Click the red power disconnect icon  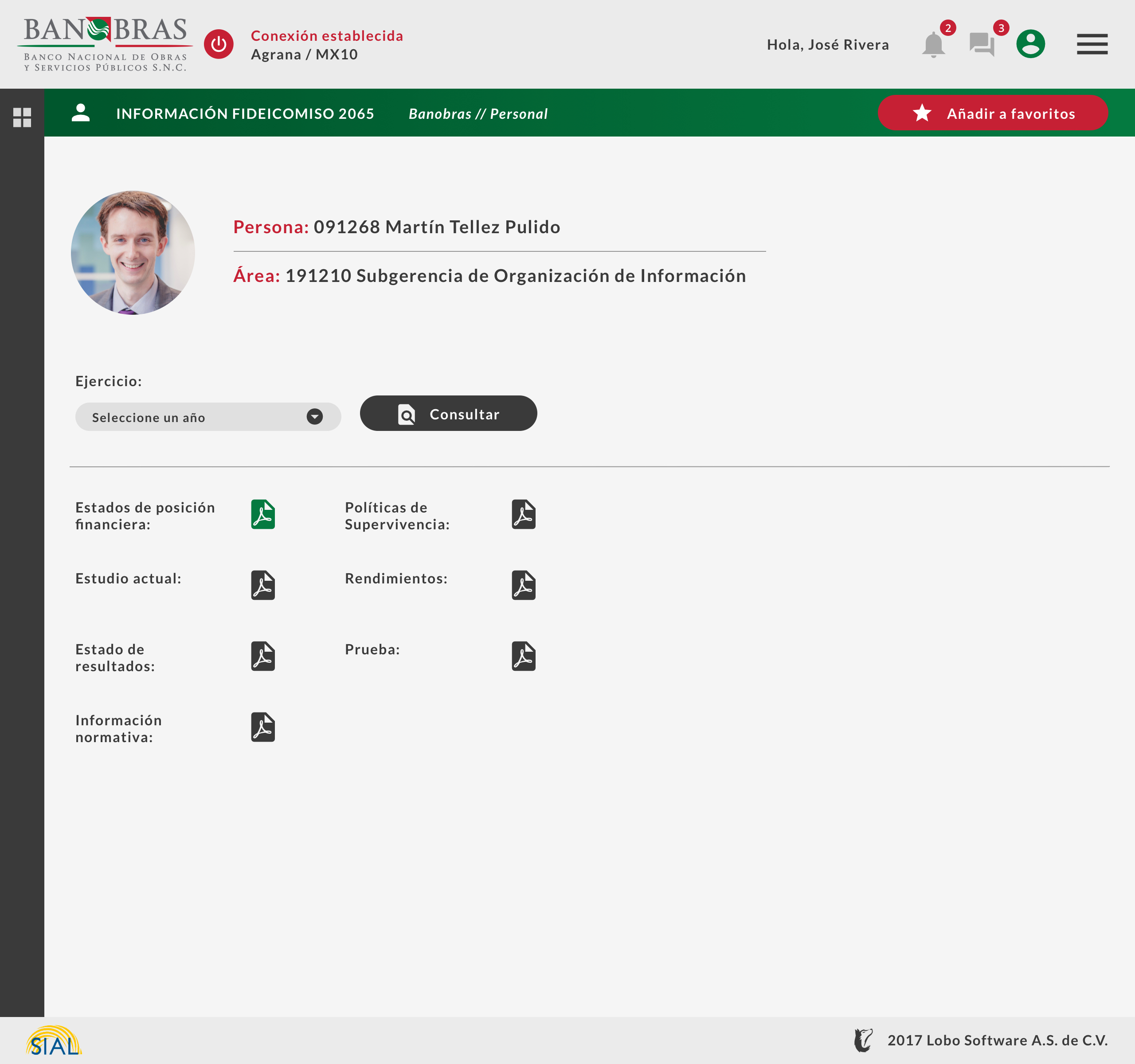pos(219,44)
